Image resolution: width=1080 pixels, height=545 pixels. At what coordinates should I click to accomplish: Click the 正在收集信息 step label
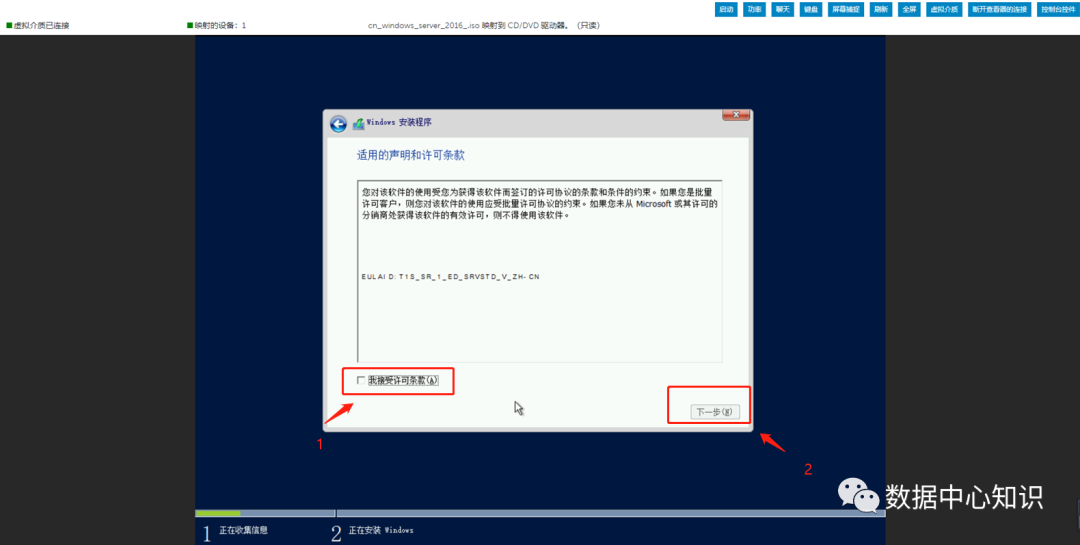click(243, 531)
